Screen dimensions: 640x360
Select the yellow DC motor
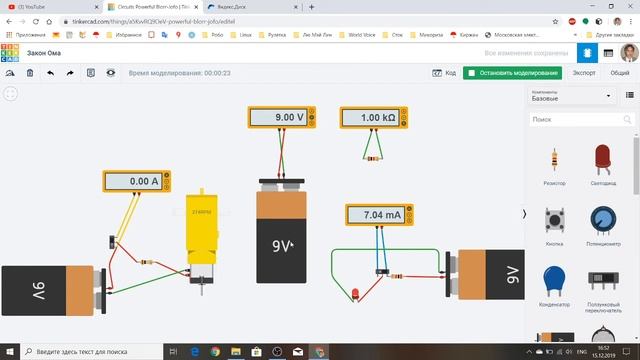point(202,239)
